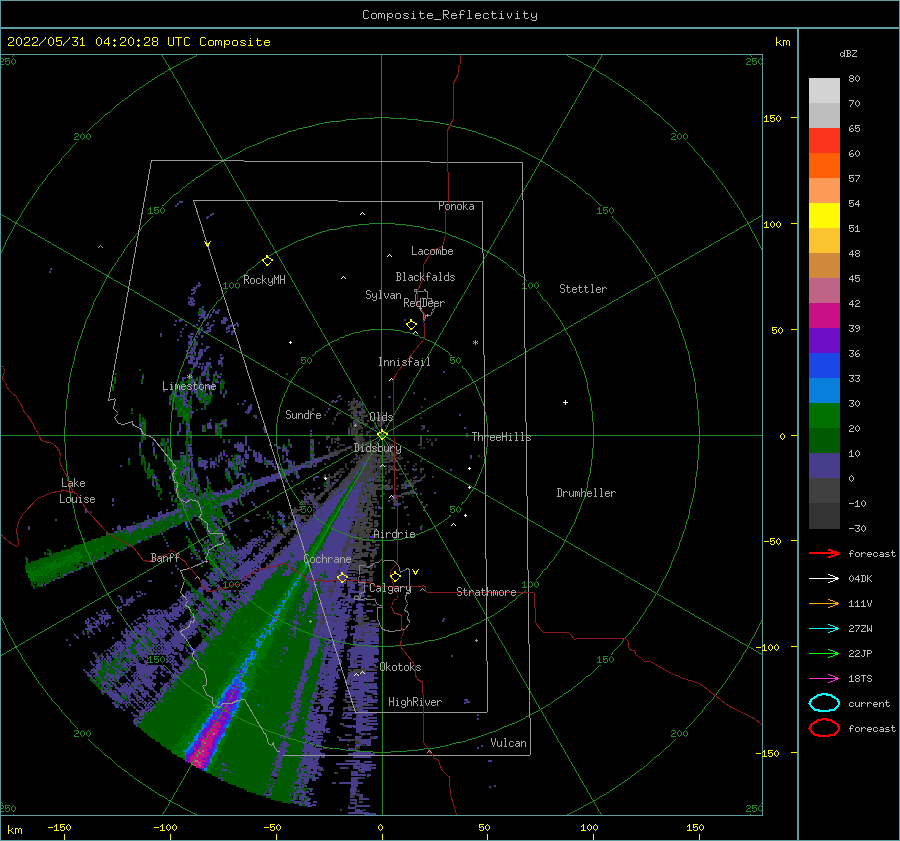The width and height of the screenshot is (900, 841).
Task: Click the RedDeer city label
Action: (x=424, y=303)
